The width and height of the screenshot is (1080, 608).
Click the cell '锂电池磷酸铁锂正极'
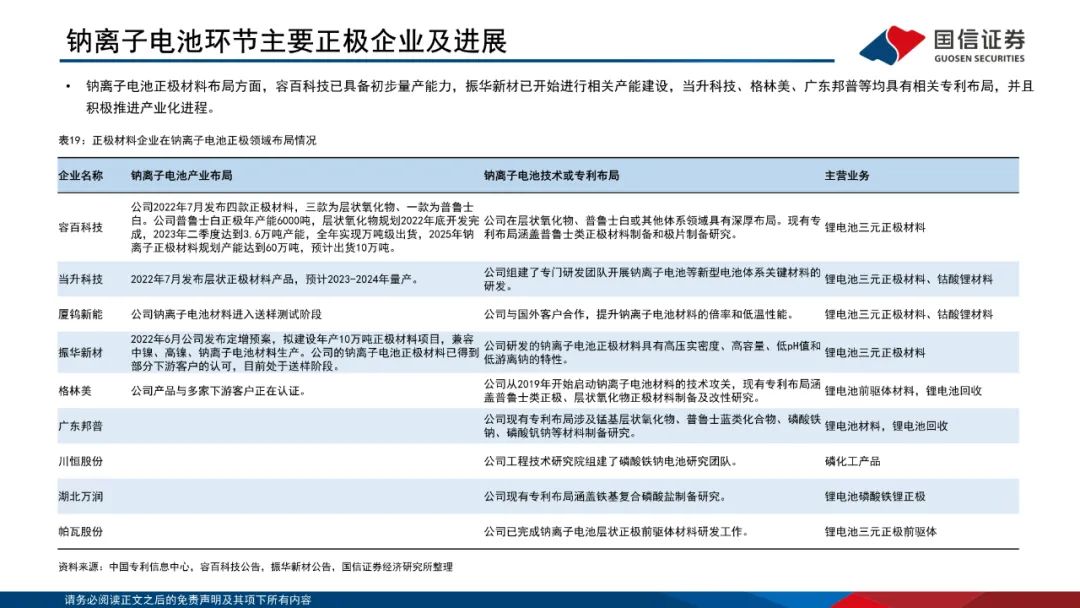875,496
